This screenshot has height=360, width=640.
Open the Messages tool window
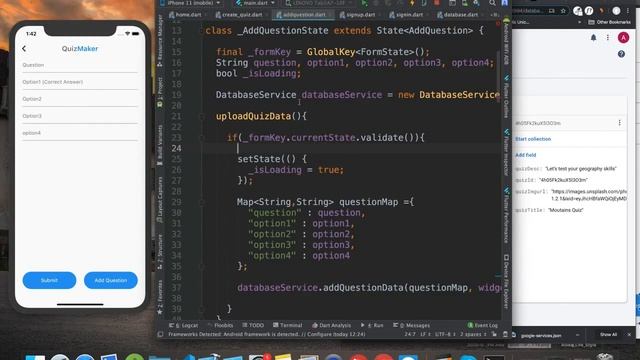(x=411, y=325)
